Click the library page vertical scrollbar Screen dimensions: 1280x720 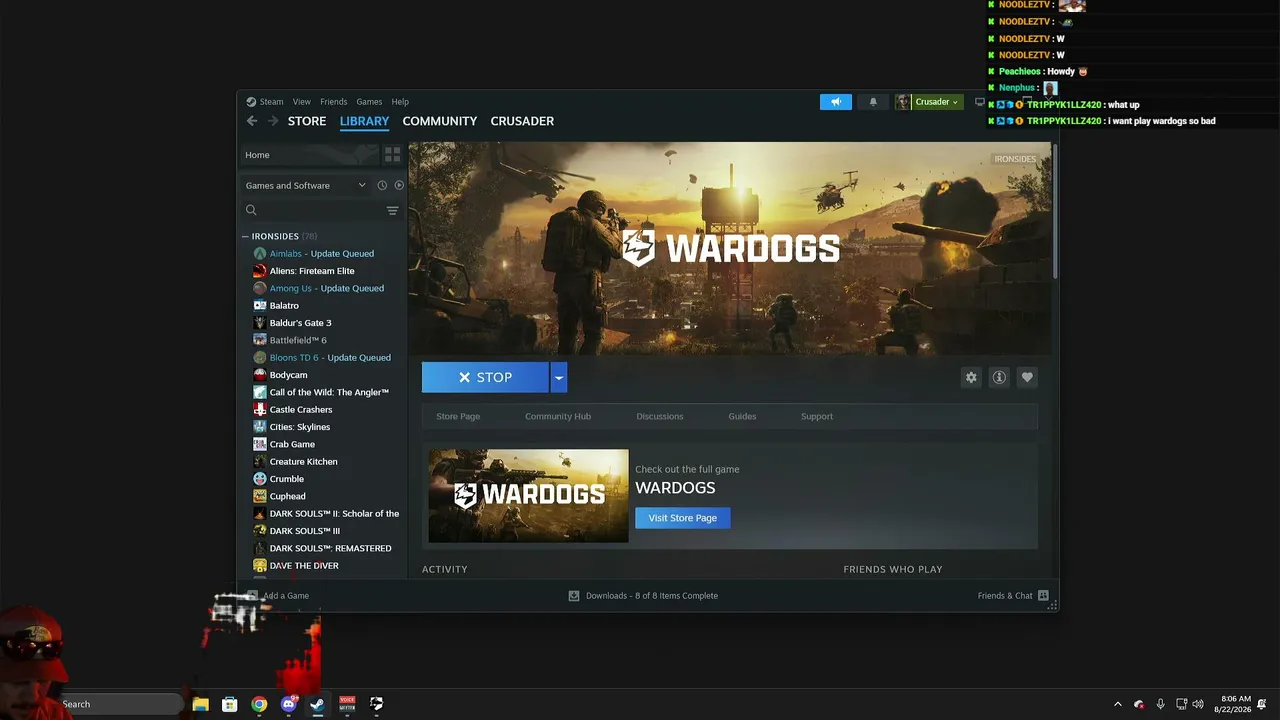(x=1054, y=211)
